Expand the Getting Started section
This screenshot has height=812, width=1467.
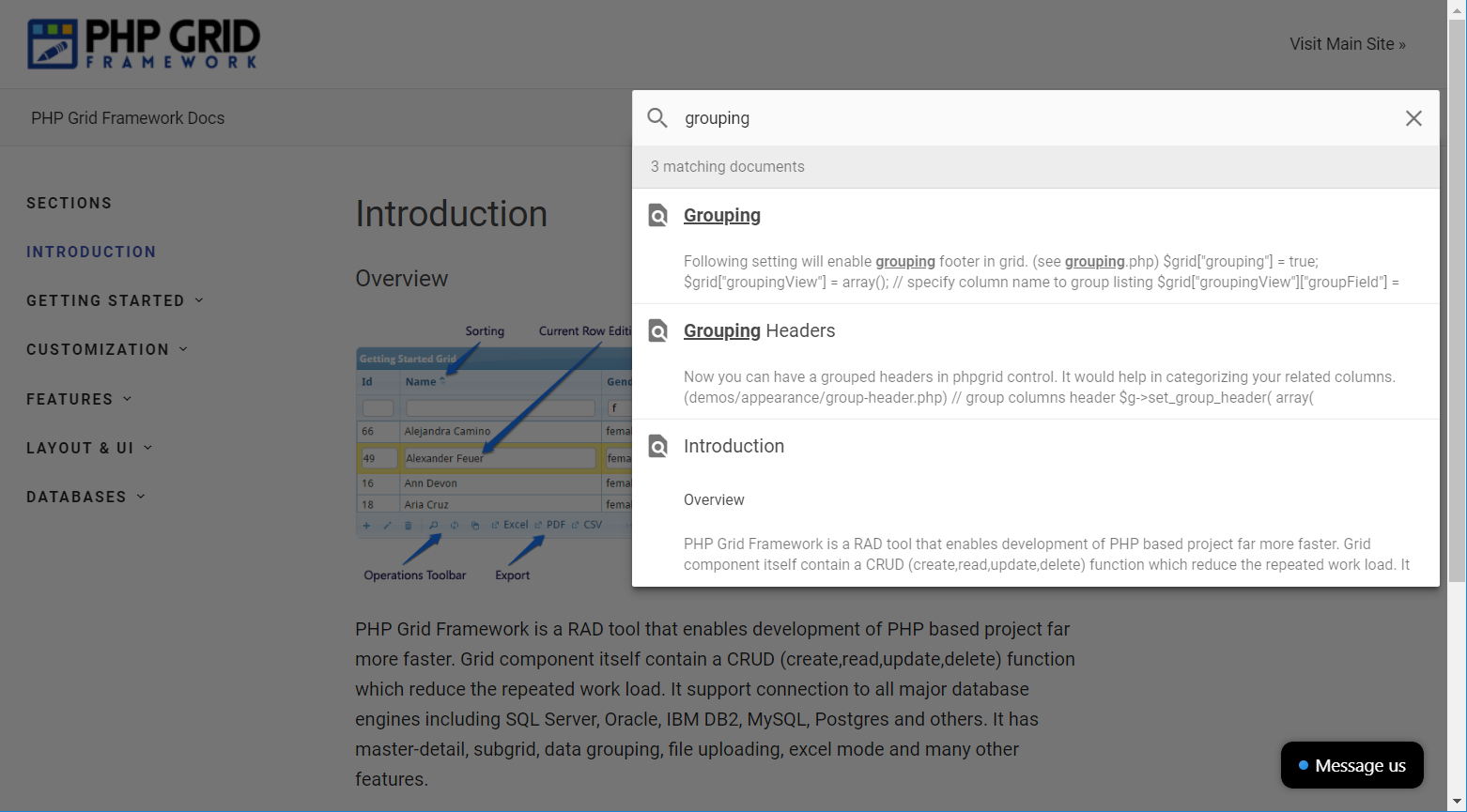point(115,301)
